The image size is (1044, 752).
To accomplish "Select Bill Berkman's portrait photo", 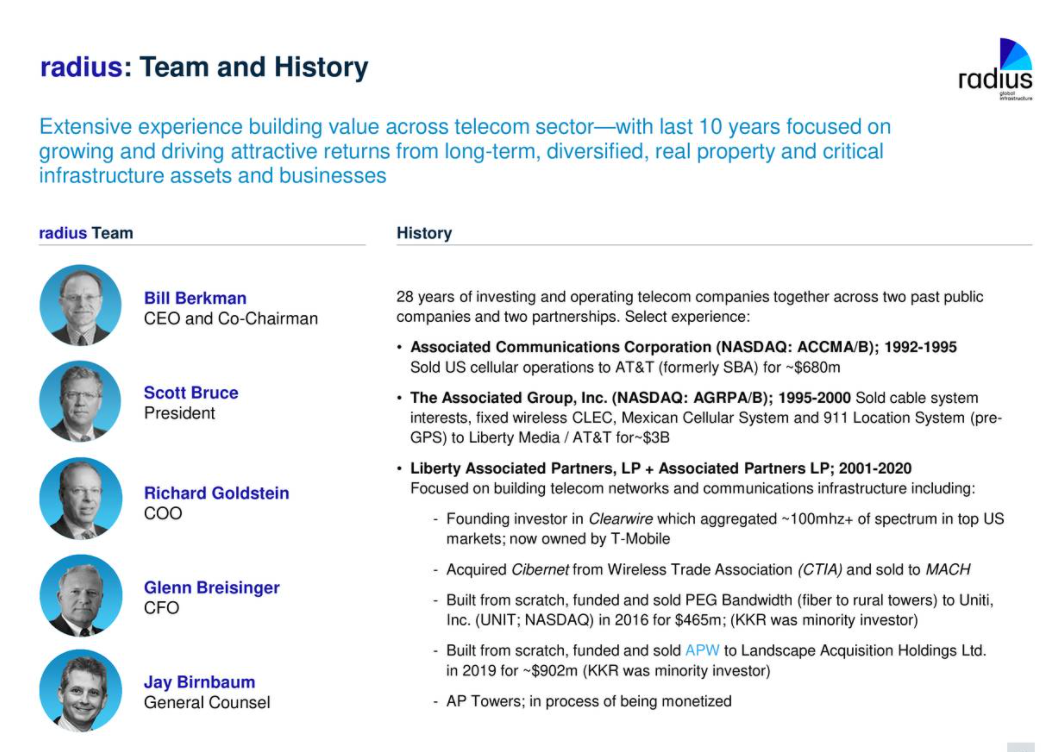I will point(81,305).
